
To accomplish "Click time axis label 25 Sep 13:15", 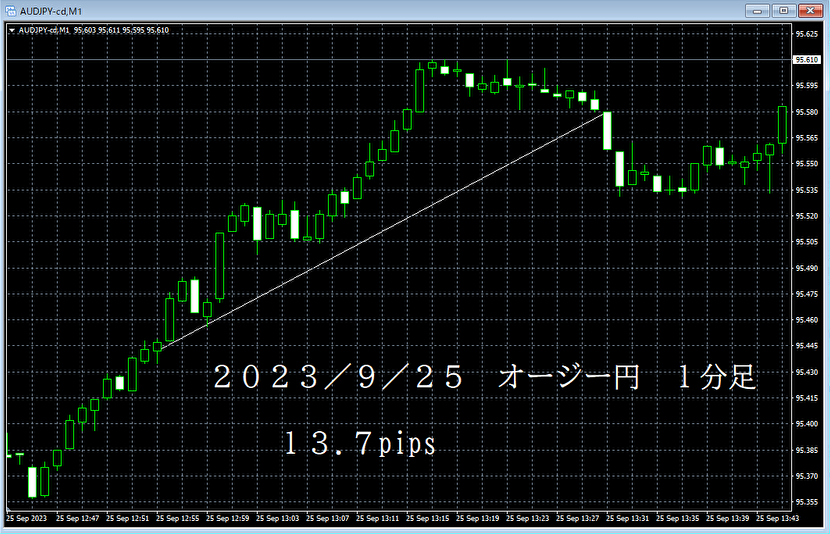I will coord(427,519).
